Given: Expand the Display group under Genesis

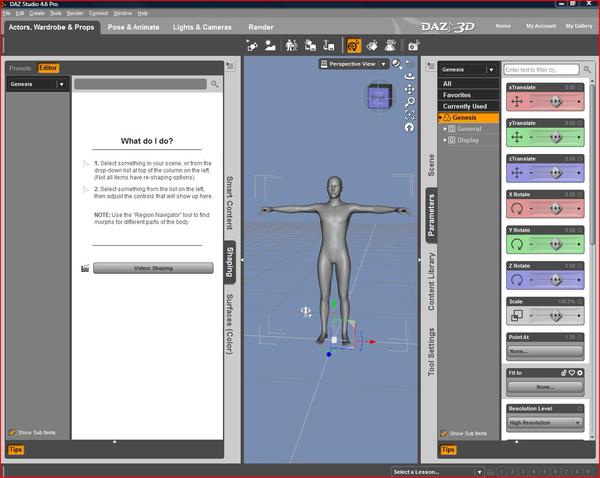Looking at the screenshot, I should [445, 140].
